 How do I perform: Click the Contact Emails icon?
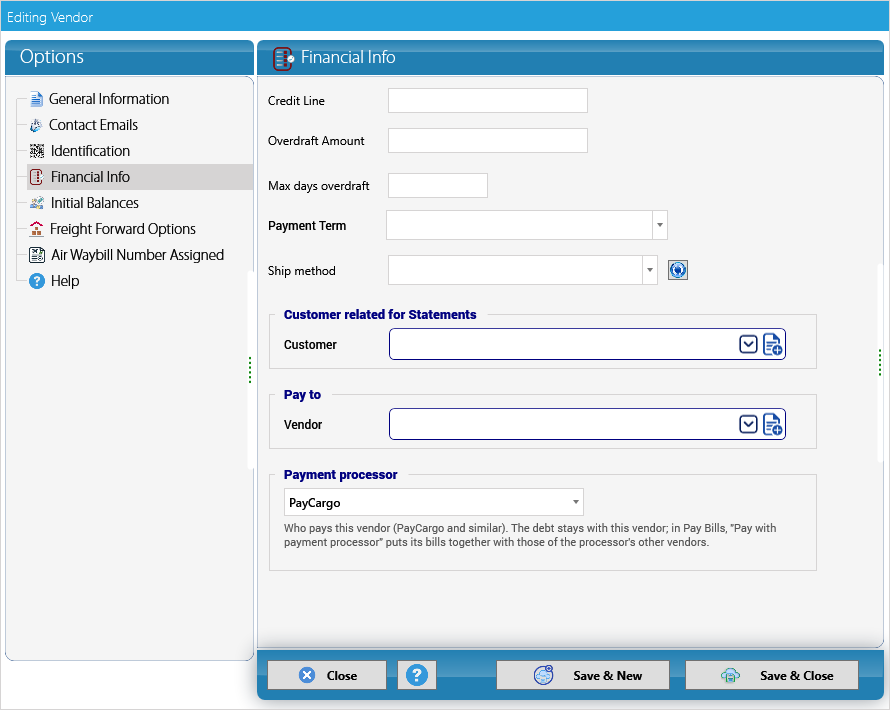point(36,125)
